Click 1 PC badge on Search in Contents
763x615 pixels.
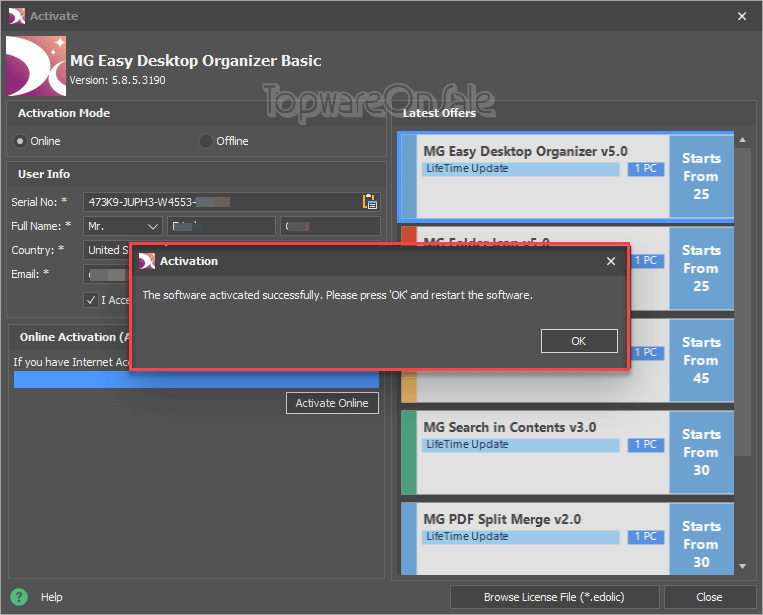pyautogui.click(x=646, y=445)
